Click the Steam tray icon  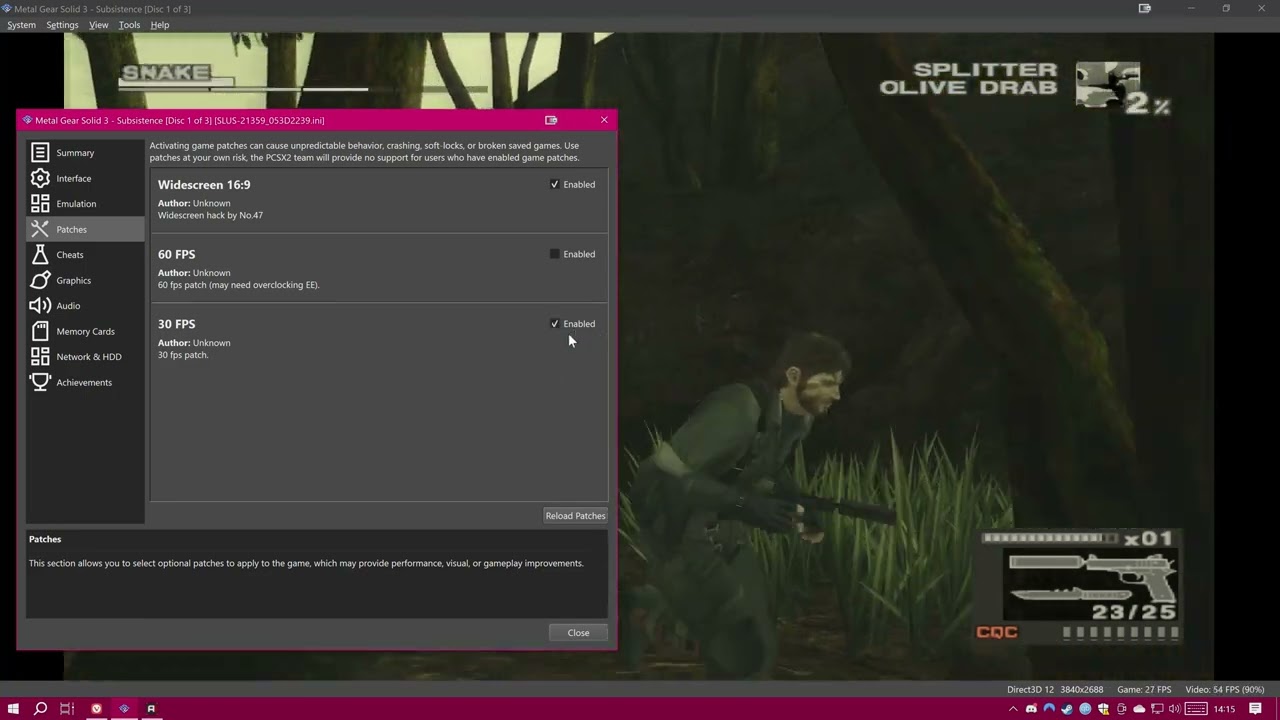[1067, 709]
